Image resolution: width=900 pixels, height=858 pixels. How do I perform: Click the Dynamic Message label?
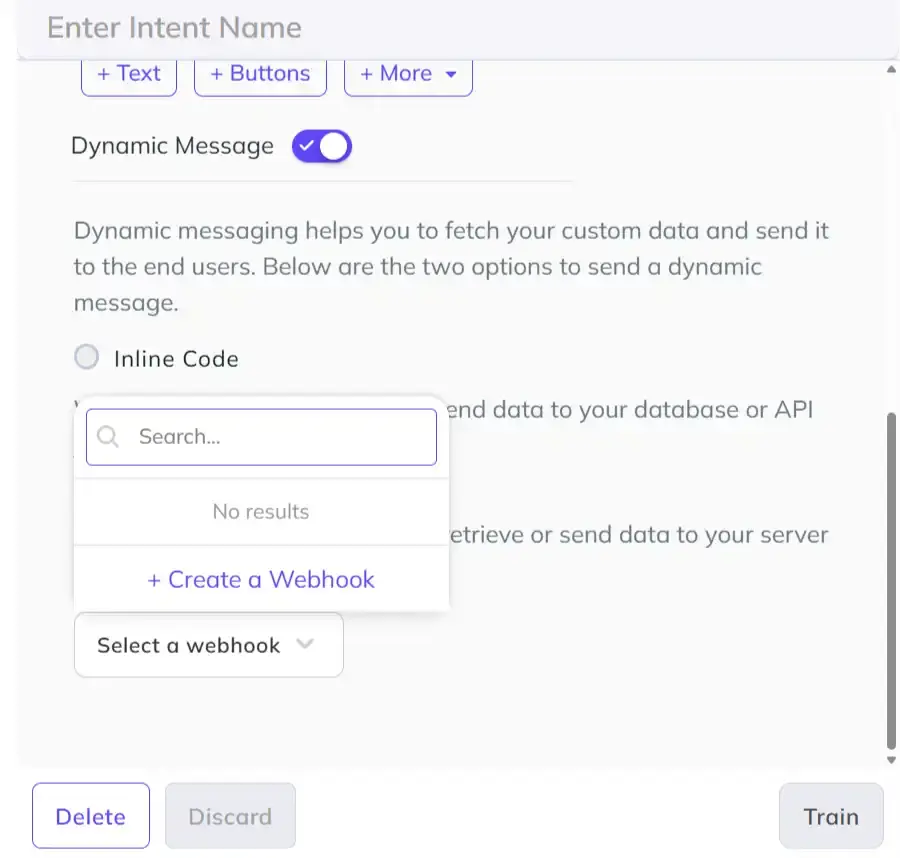coord(173,146)
